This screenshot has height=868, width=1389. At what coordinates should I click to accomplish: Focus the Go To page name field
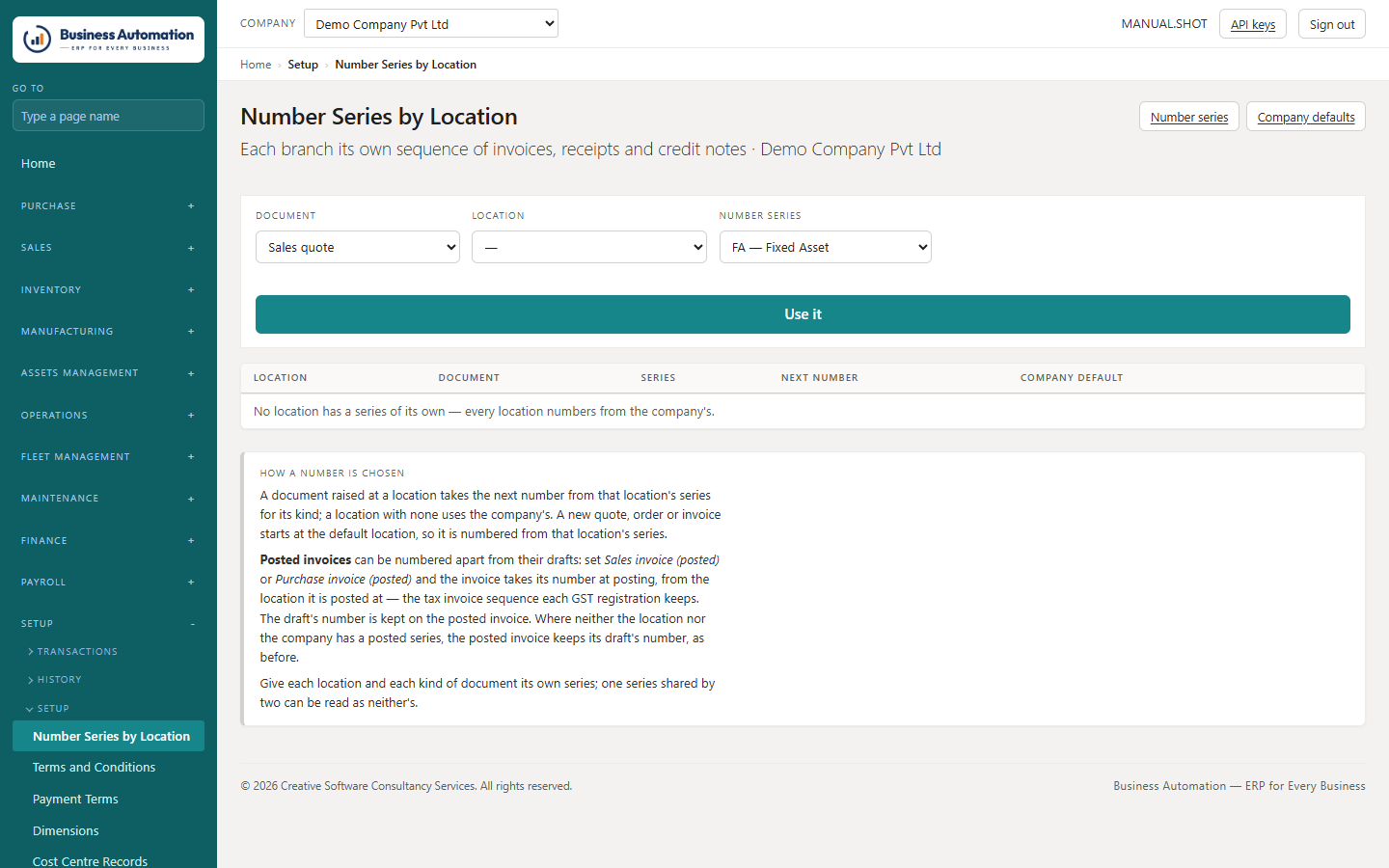coord(108,116)
